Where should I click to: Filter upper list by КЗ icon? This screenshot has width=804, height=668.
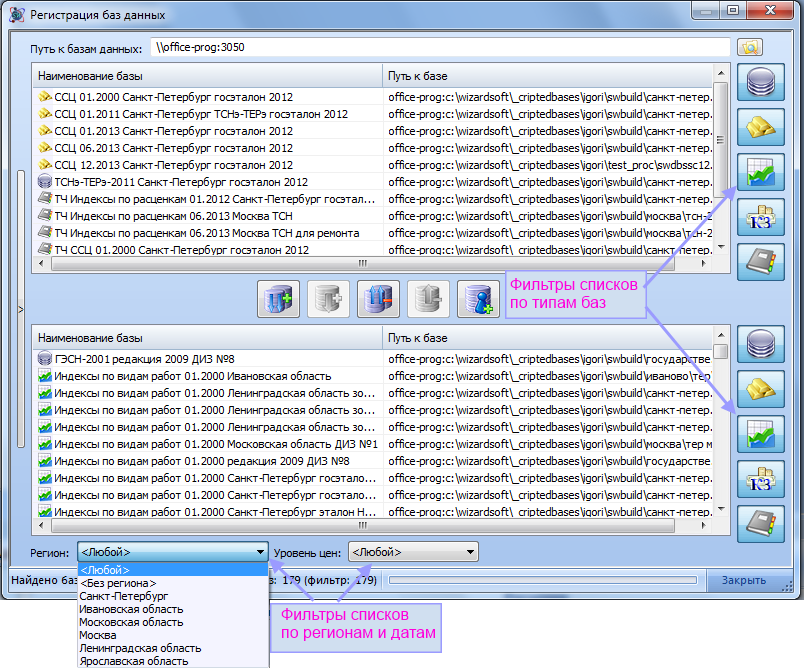click(761, 217)
